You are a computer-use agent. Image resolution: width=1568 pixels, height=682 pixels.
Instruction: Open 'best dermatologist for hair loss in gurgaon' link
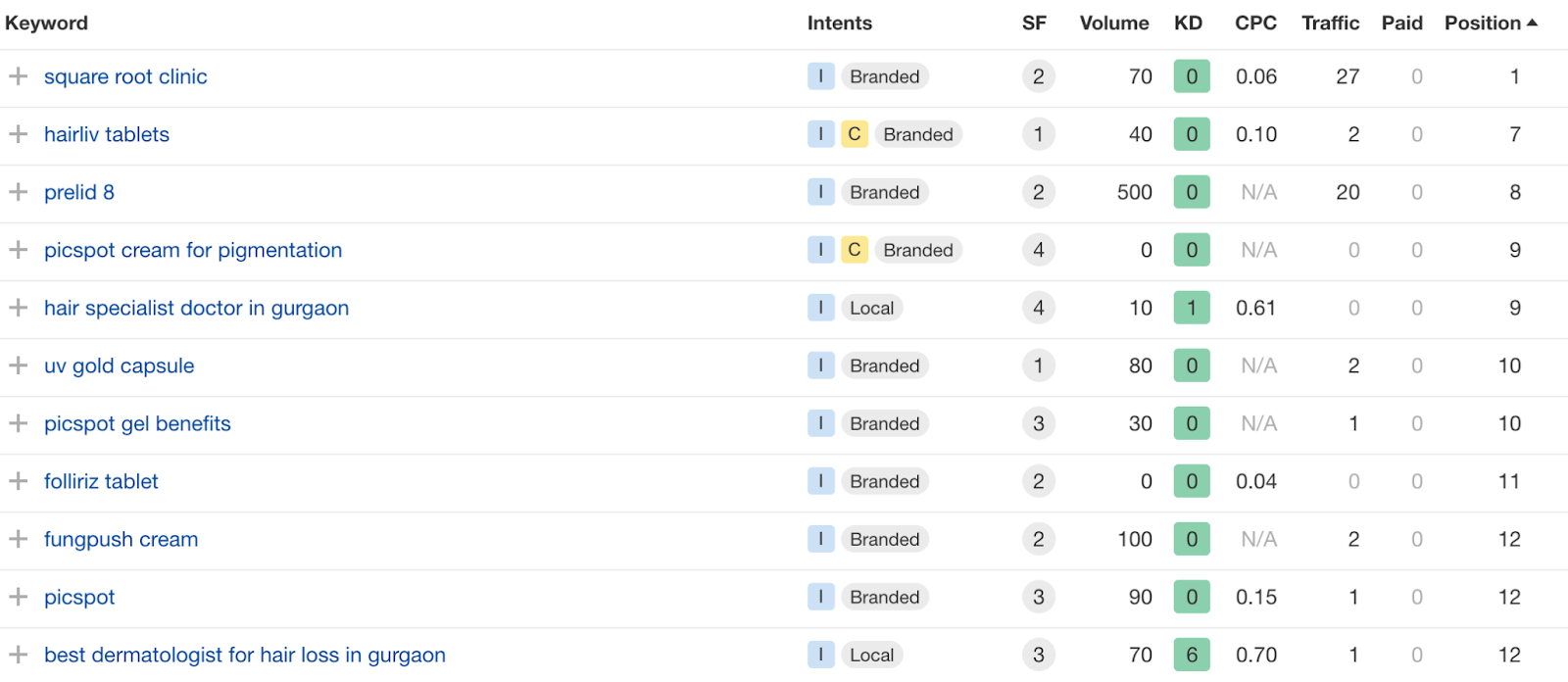click(x=245, y=655)
